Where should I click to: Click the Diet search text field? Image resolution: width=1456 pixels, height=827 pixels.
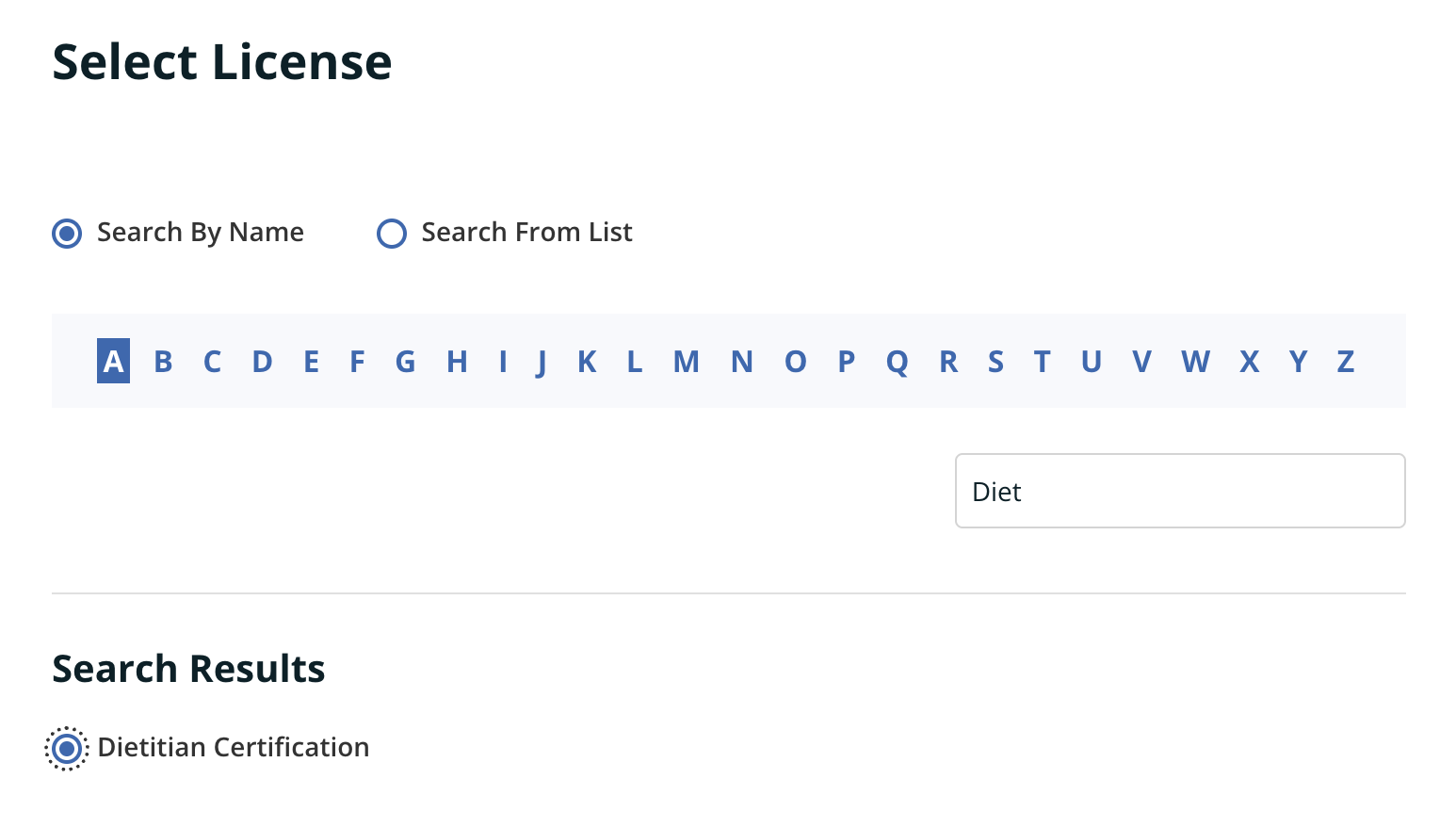point(1179,492)
